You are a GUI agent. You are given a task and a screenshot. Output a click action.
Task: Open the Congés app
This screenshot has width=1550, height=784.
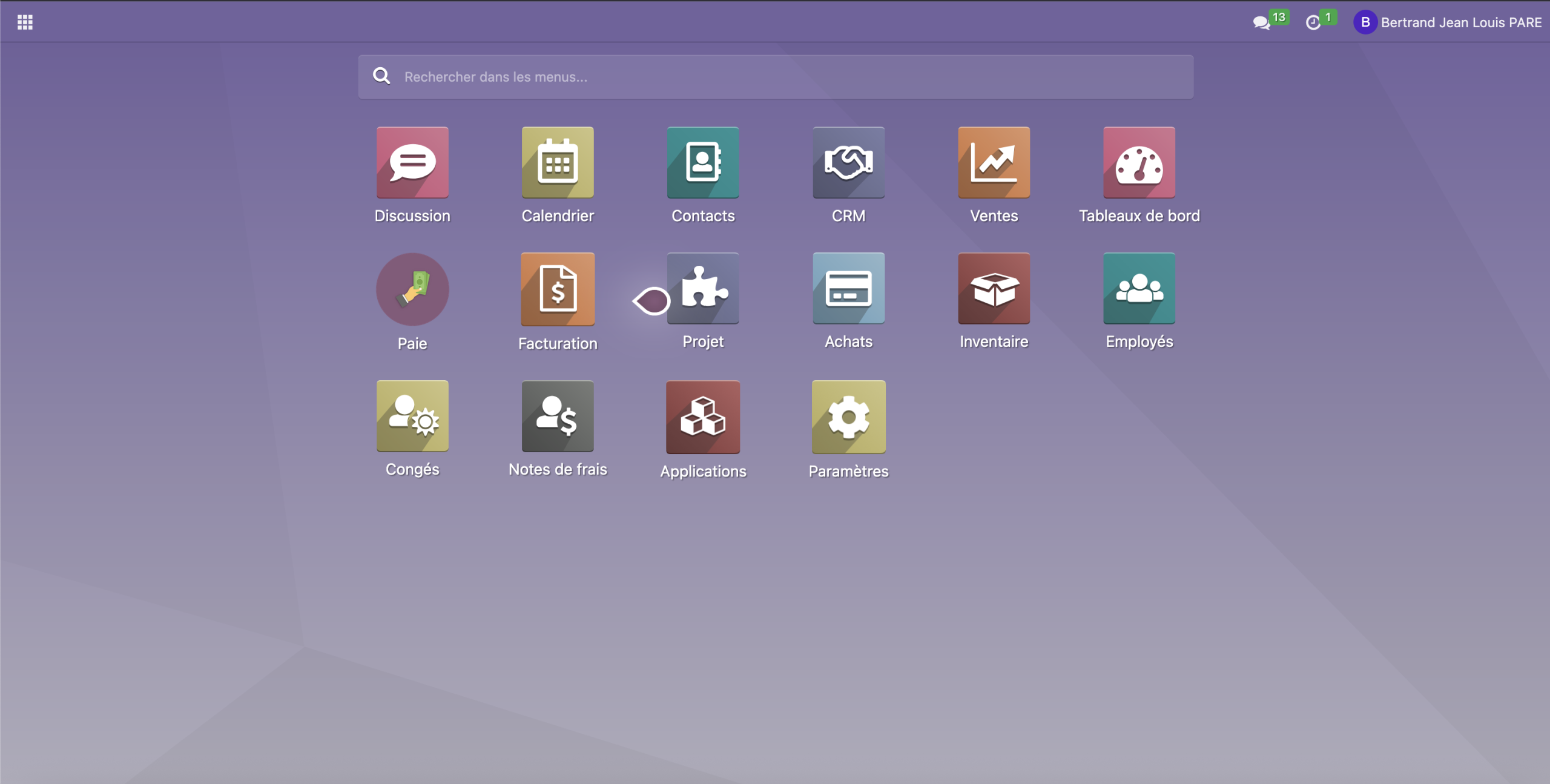412,416
